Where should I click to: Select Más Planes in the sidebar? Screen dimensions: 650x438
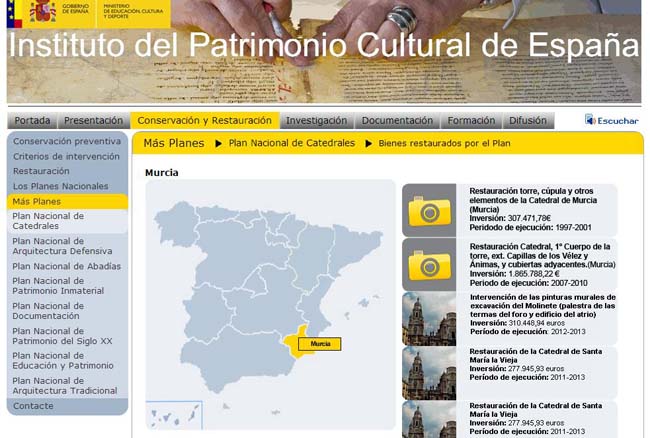coord(67,202)
